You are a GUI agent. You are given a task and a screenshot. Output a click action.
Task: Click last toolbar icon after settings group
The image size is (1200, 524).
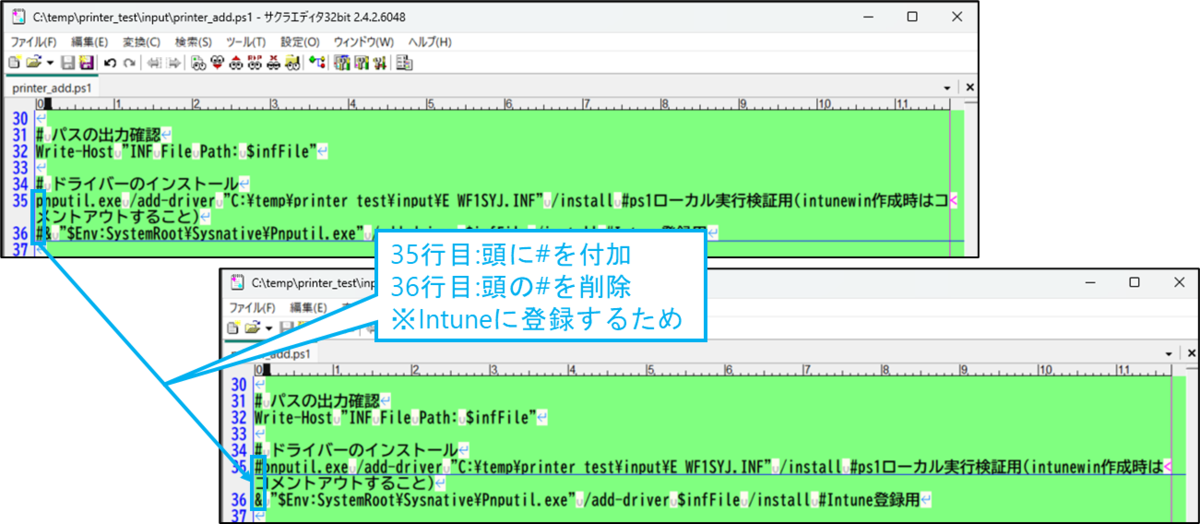405,63
